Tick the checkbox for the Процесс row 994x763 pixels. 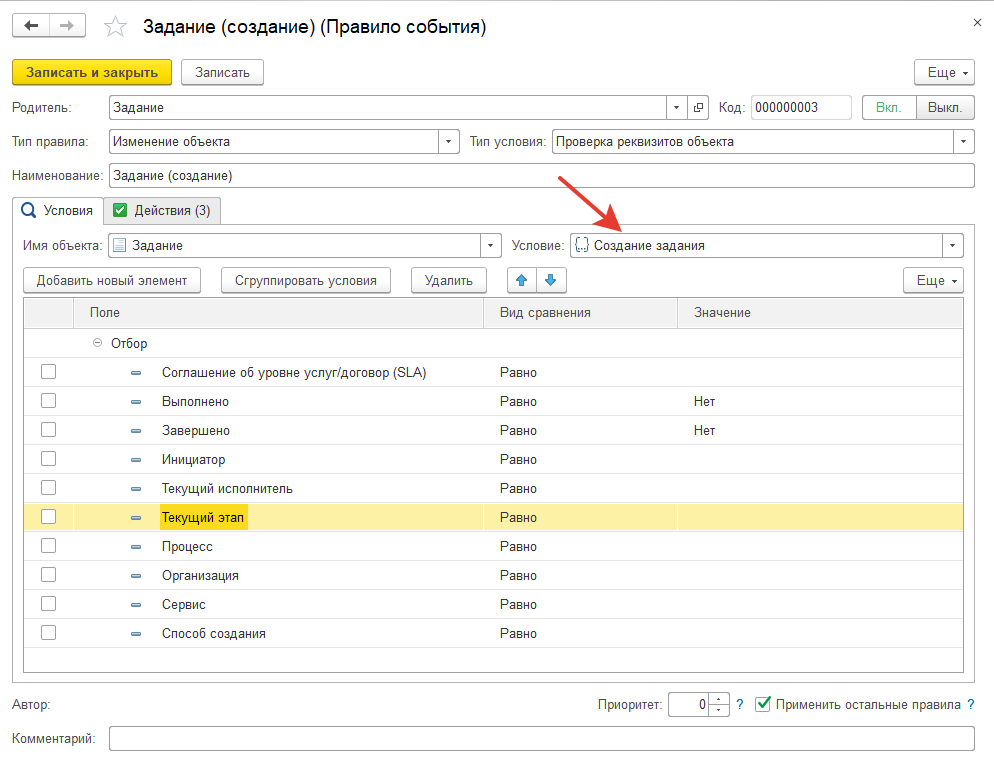coord(48,546)
